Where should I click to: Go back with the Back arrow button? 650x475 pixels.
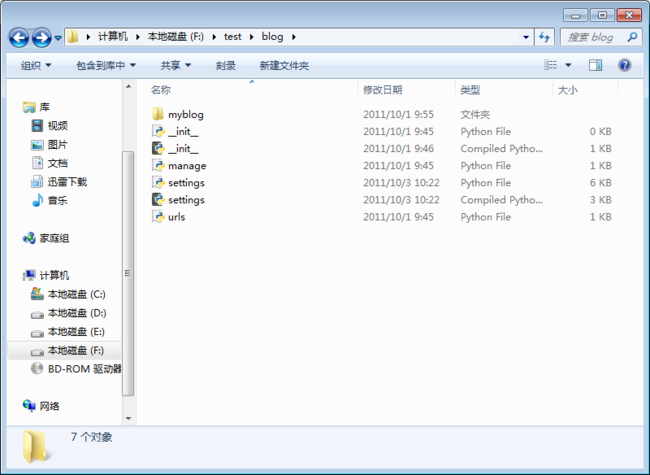click(19, 38)
